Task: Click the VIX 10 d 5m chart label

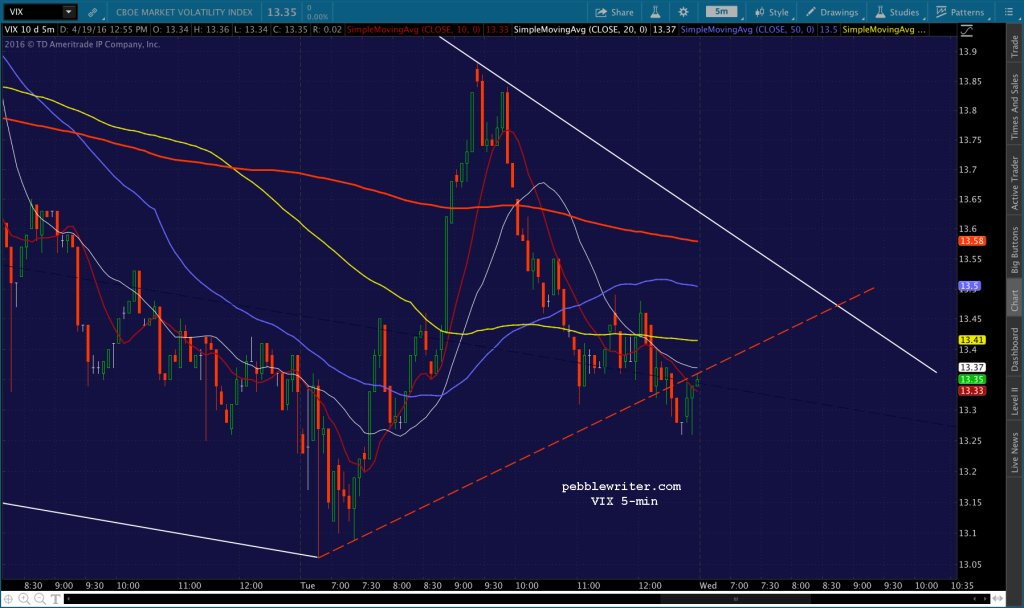Action: coord(29,30)
